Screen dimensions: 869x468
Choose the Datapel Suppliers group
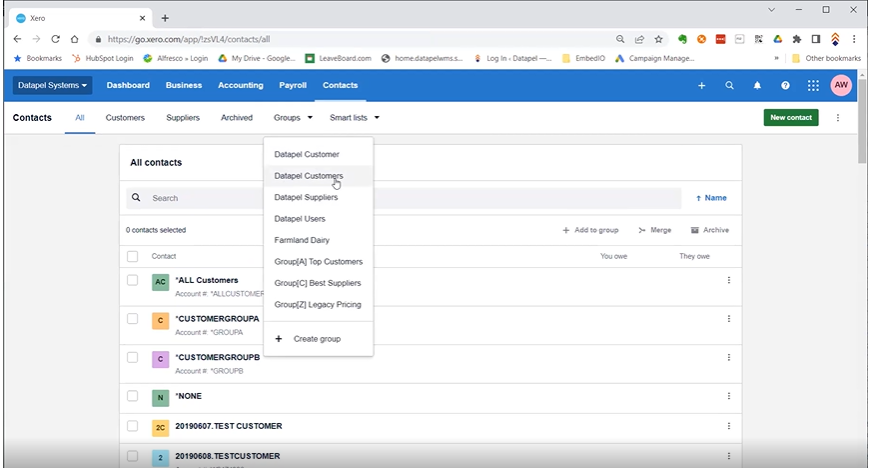318,197
